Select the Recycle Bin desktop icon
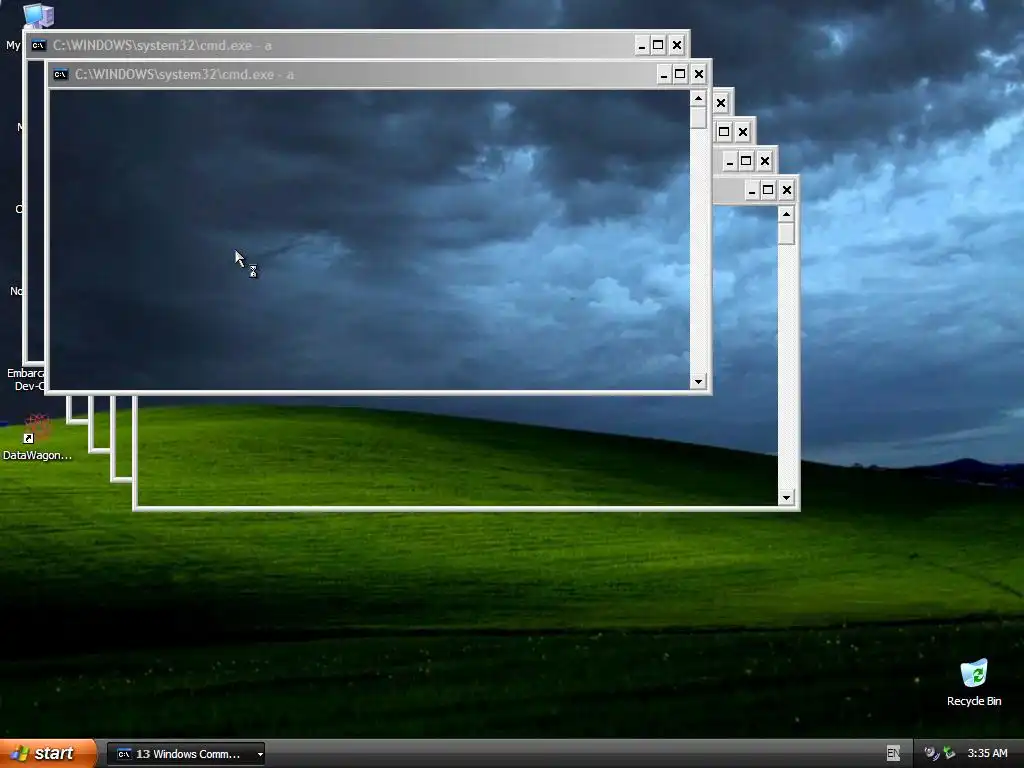The height and width of the screenshot is (768, 1024). [974, 673]
